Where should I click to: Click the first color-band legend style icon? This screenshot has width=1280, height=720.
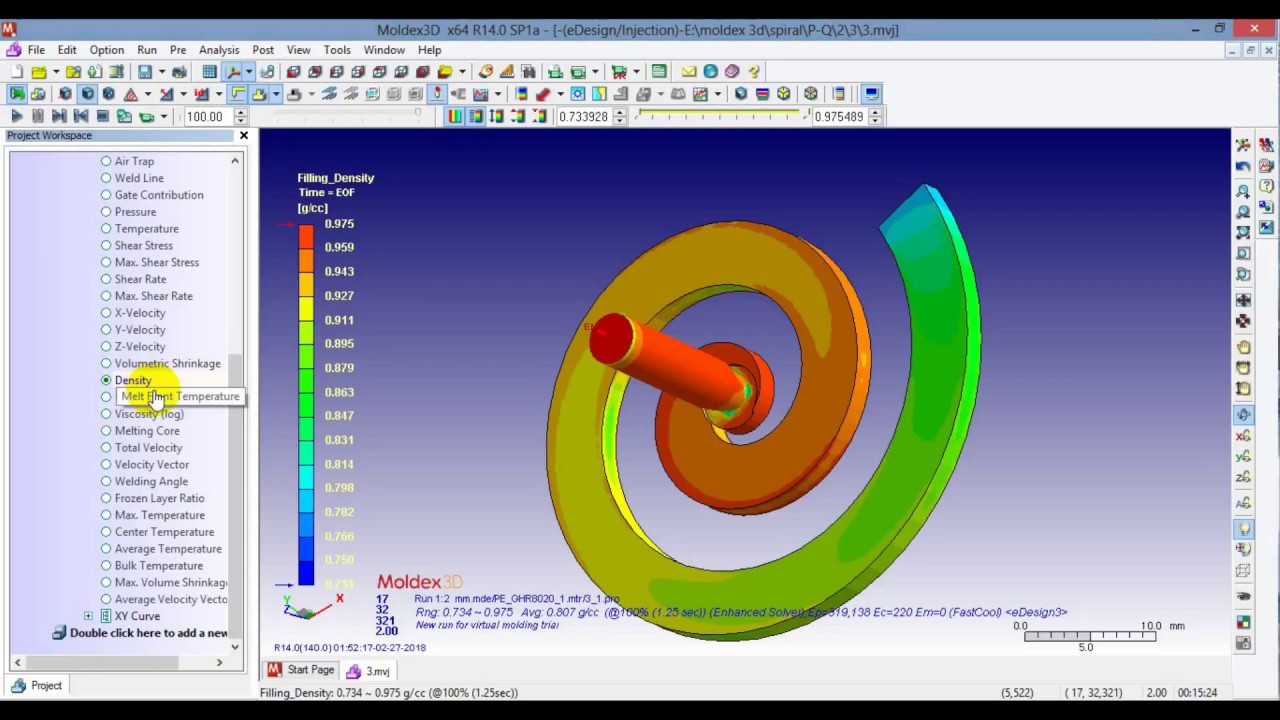[454, 116]
